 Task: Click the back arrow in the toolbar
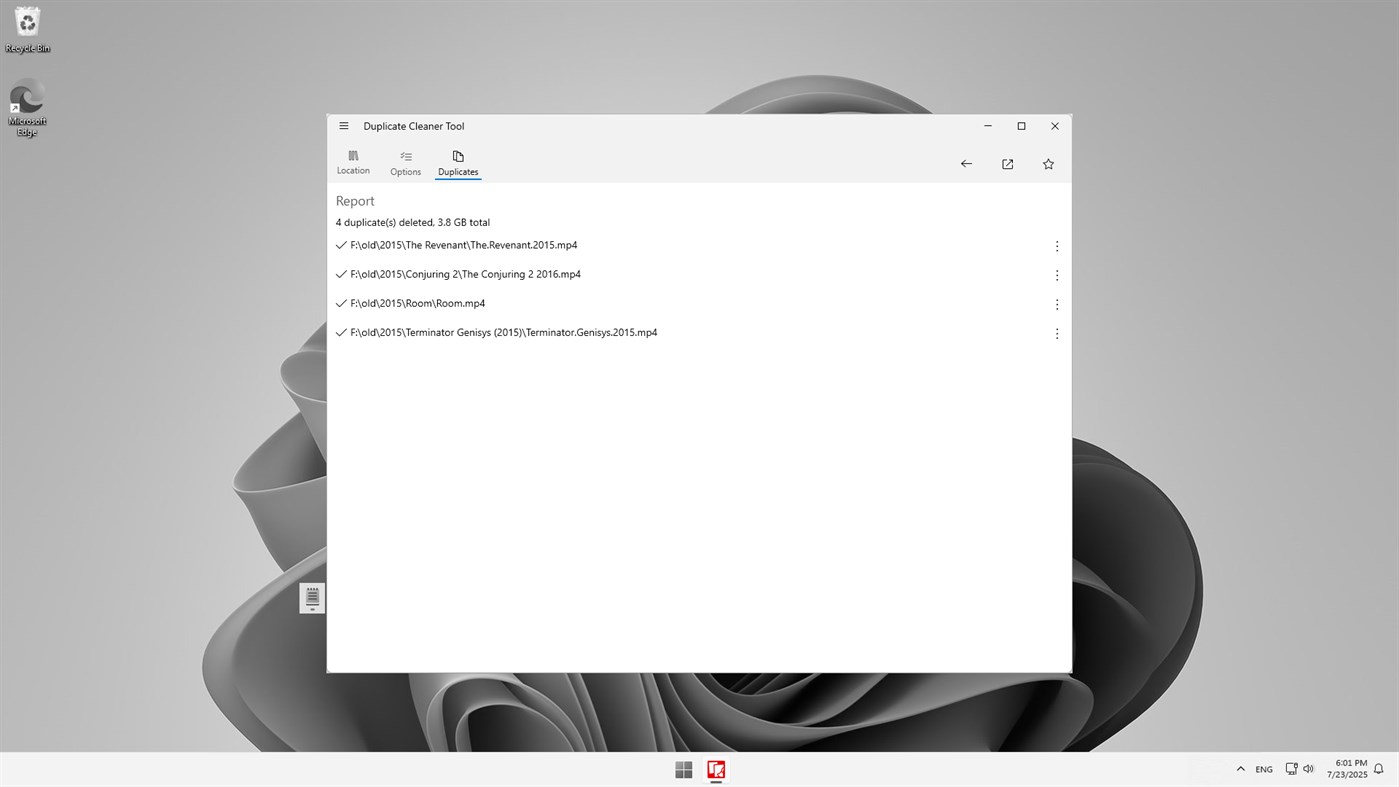coord(965,163)
